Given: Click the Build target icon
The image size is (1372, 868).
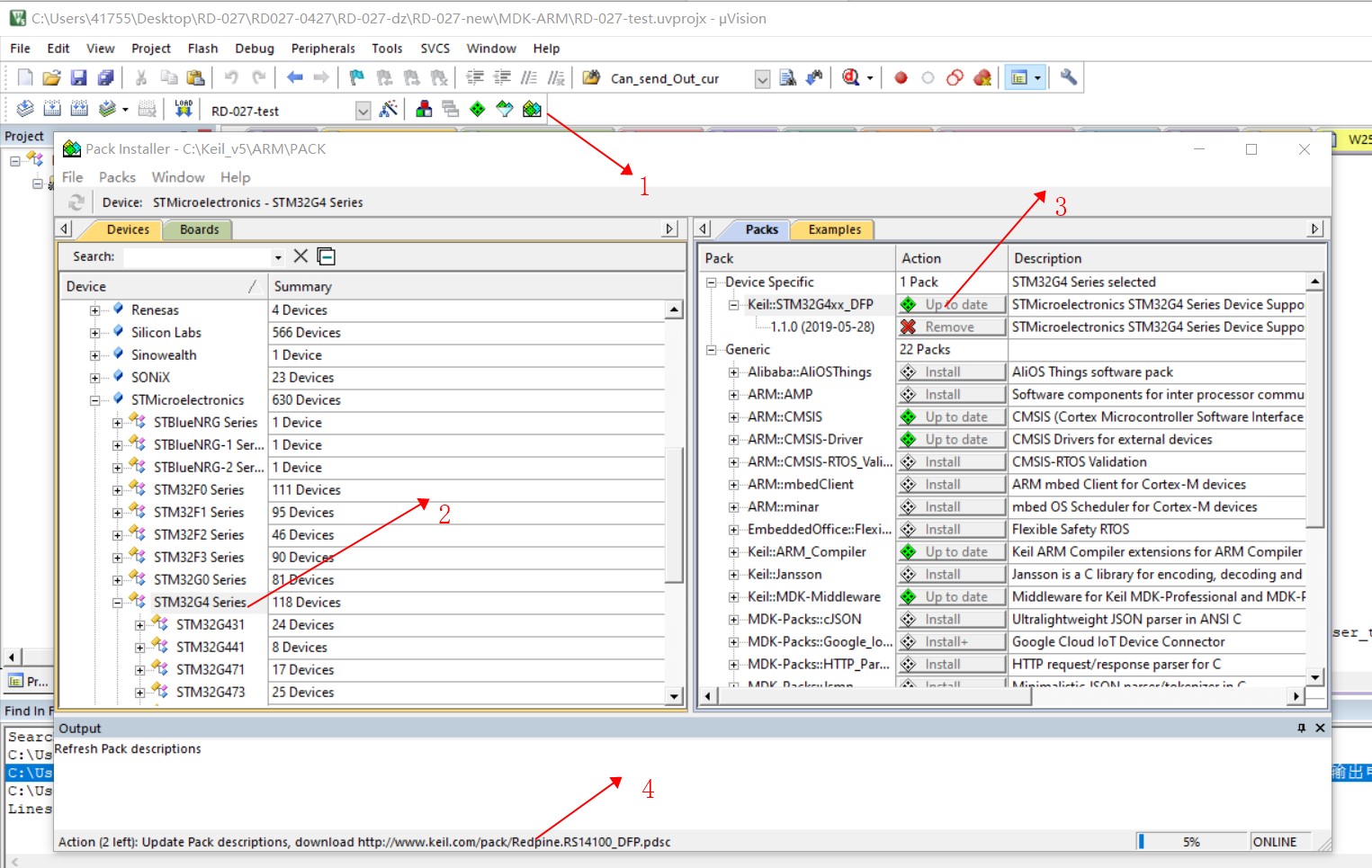Looking at the screenshot, I should 52,110.
